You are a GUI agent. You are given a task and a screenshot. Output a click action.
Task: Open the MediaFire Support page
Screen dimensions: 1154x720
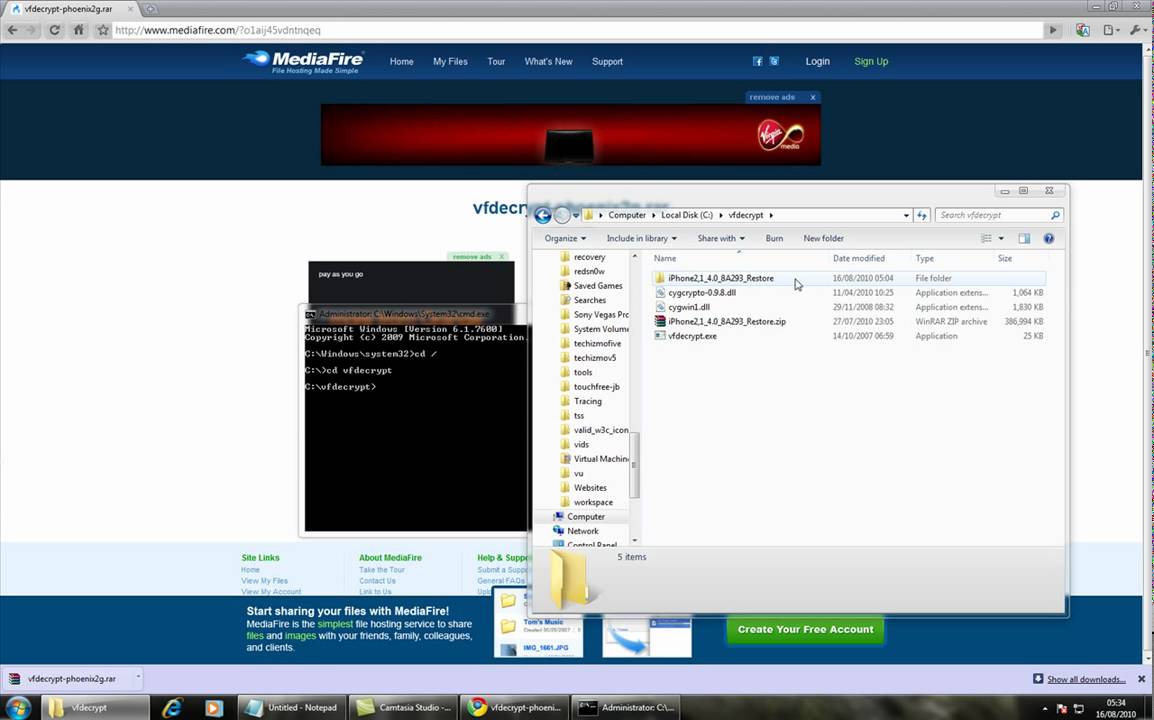tap(607, 62)
